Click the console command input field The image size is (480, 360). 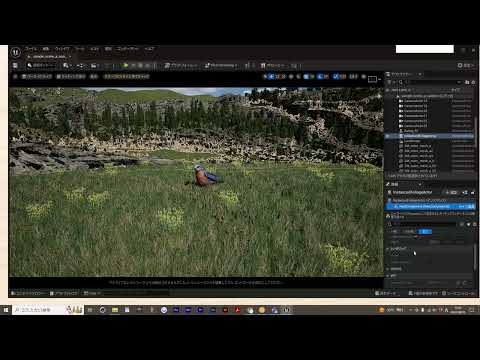click(x=136, y=293)
